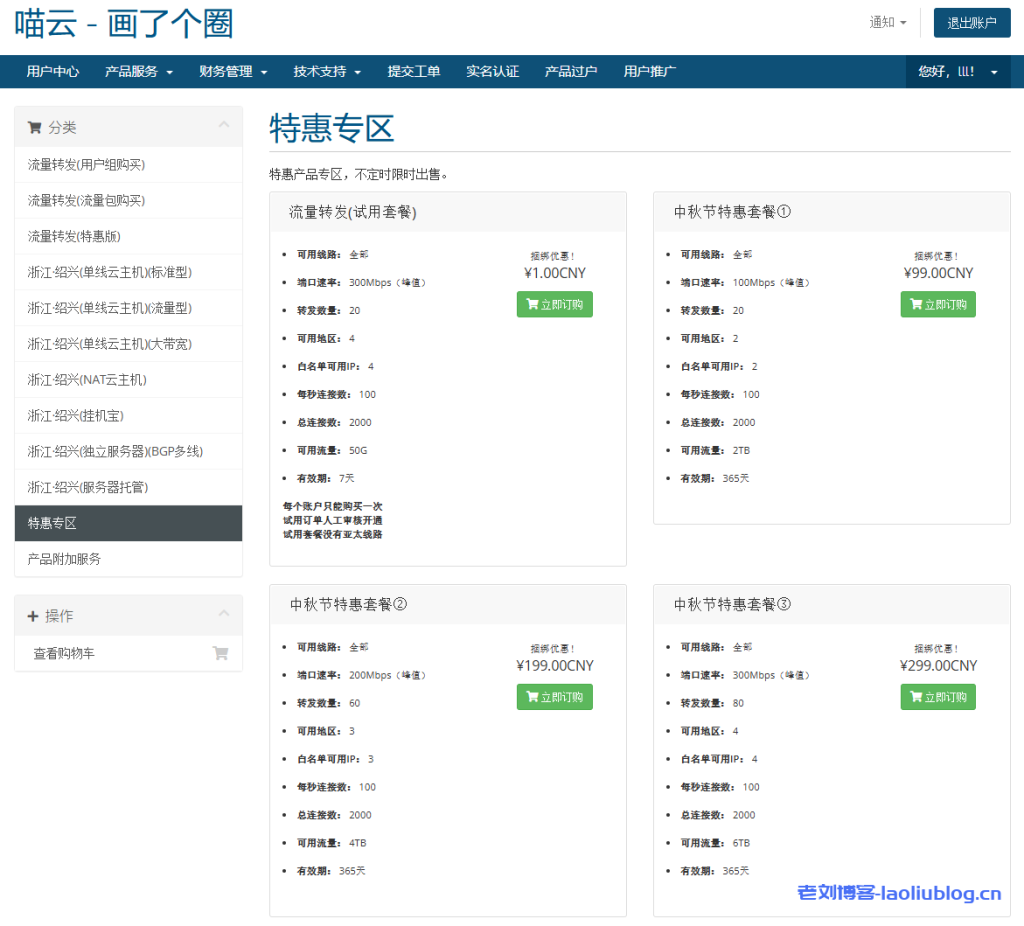Select 浙江·绍兴(NAT云主机) category in sidebar
Image resolution: width=1024 pixels, height=926 pixels.
pyautogui.click(x=87, y=380)
